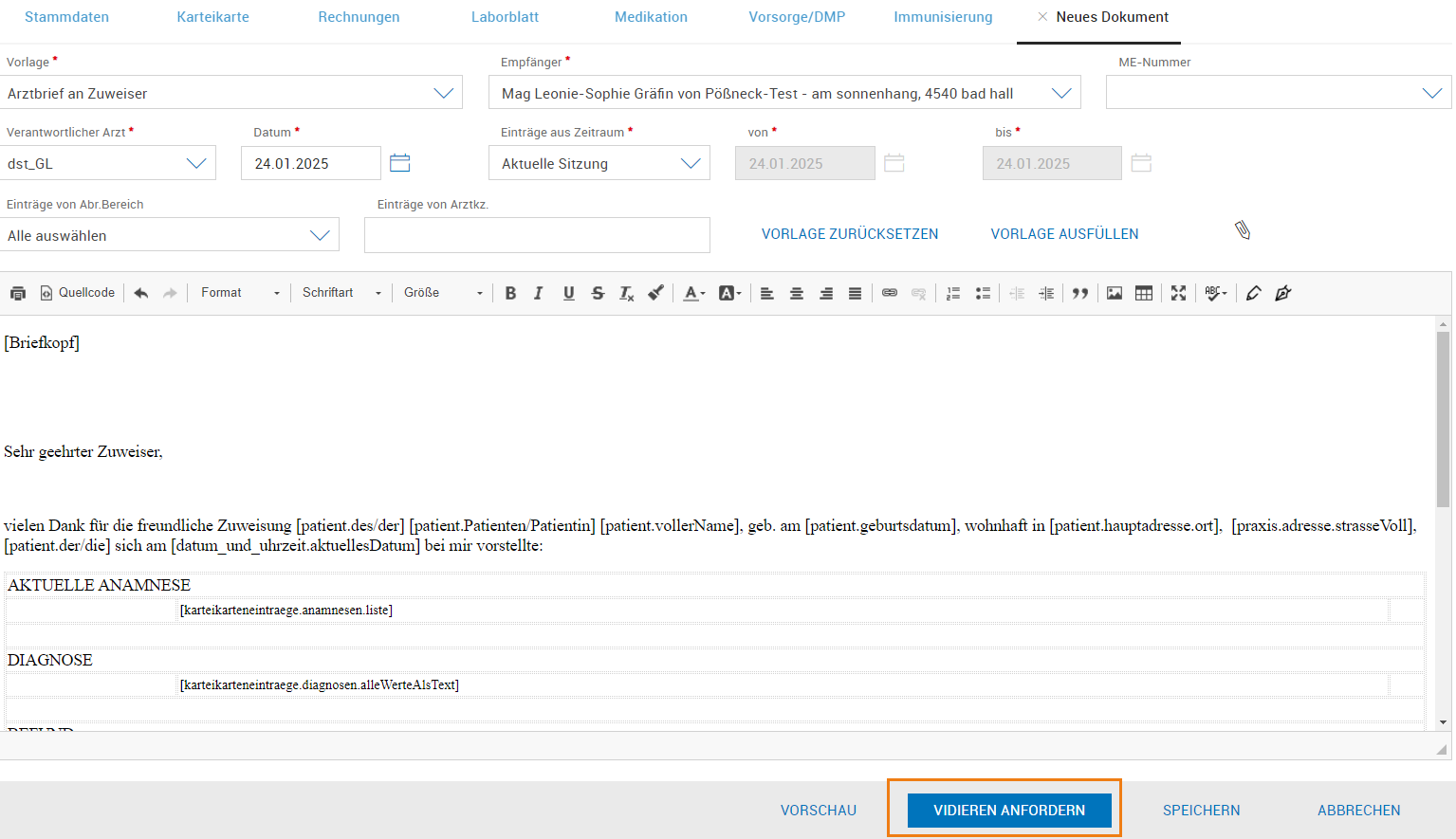Click the paperclip attachment icon
Viewport: 1456px width, 839px height.
1243,230
